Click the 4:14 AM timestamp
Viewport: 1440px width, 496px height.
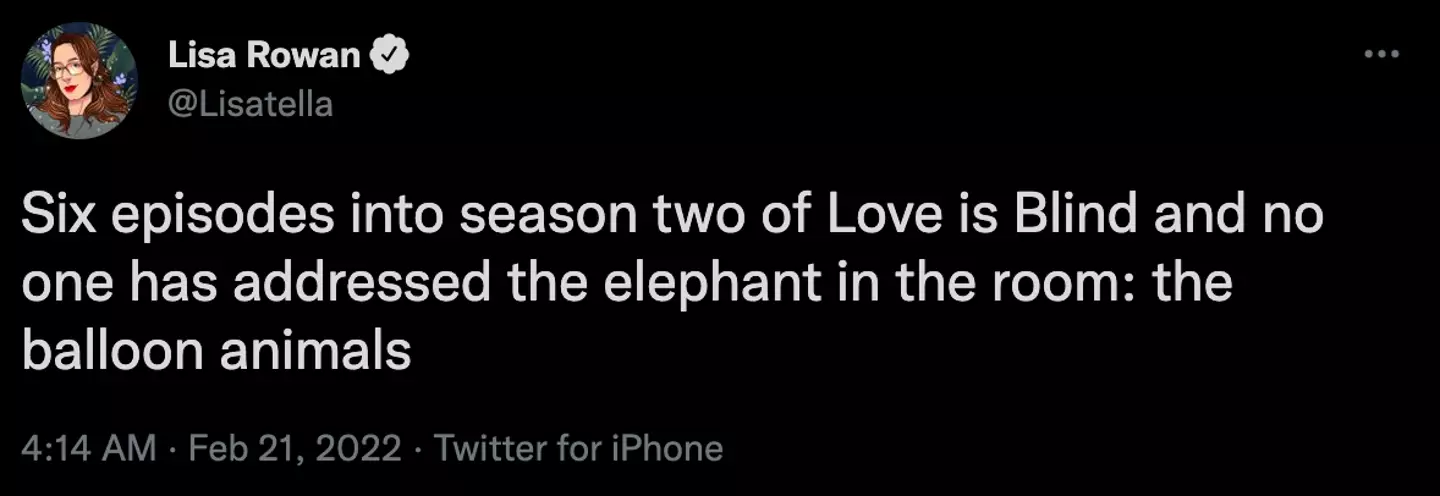click(x=88, y=448)
